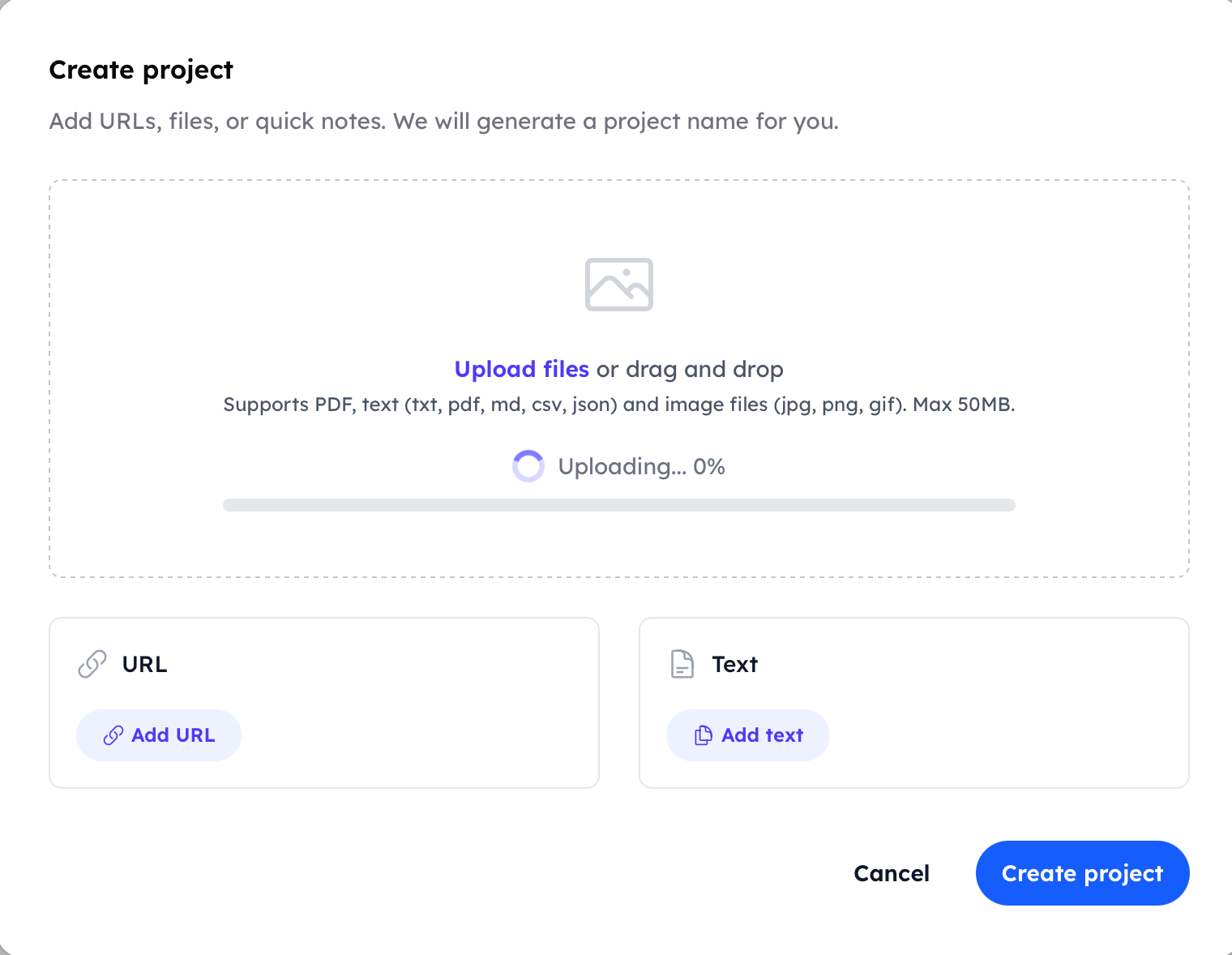Click the Add text button
This screenshot has width=1232, height=955.
point(747,734)
